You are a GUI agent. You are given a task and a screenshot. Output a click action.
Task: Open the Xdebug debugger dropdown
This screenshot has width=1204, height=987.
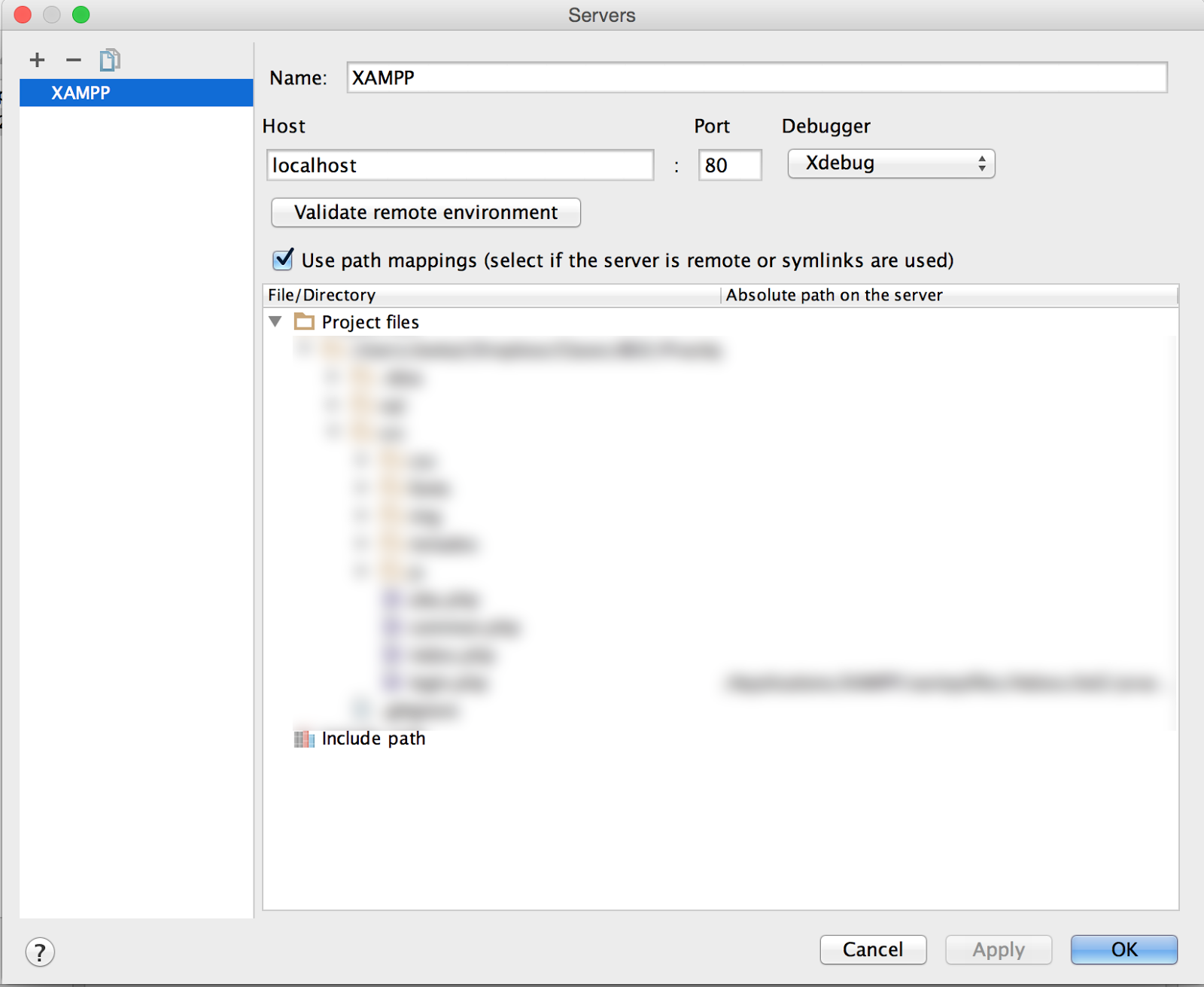(891, 163)
